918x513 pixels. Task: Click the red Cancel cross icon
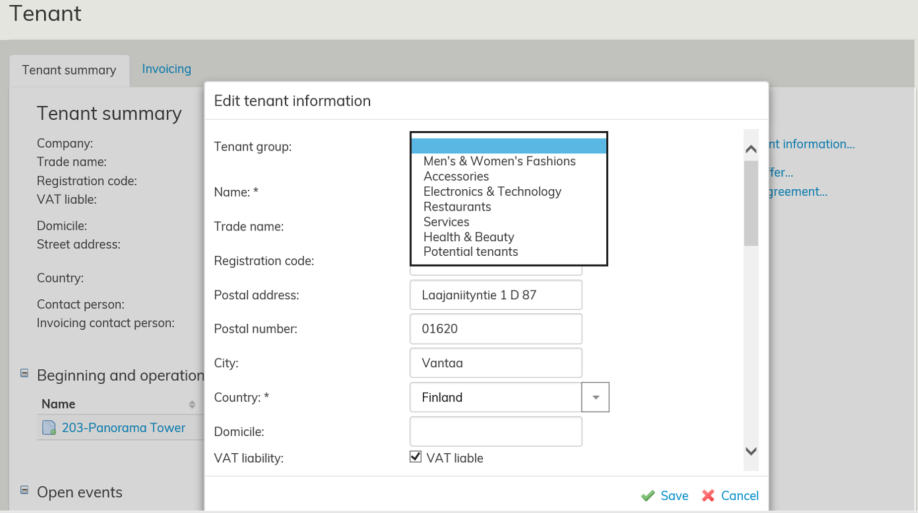click(x=708, y=496)
